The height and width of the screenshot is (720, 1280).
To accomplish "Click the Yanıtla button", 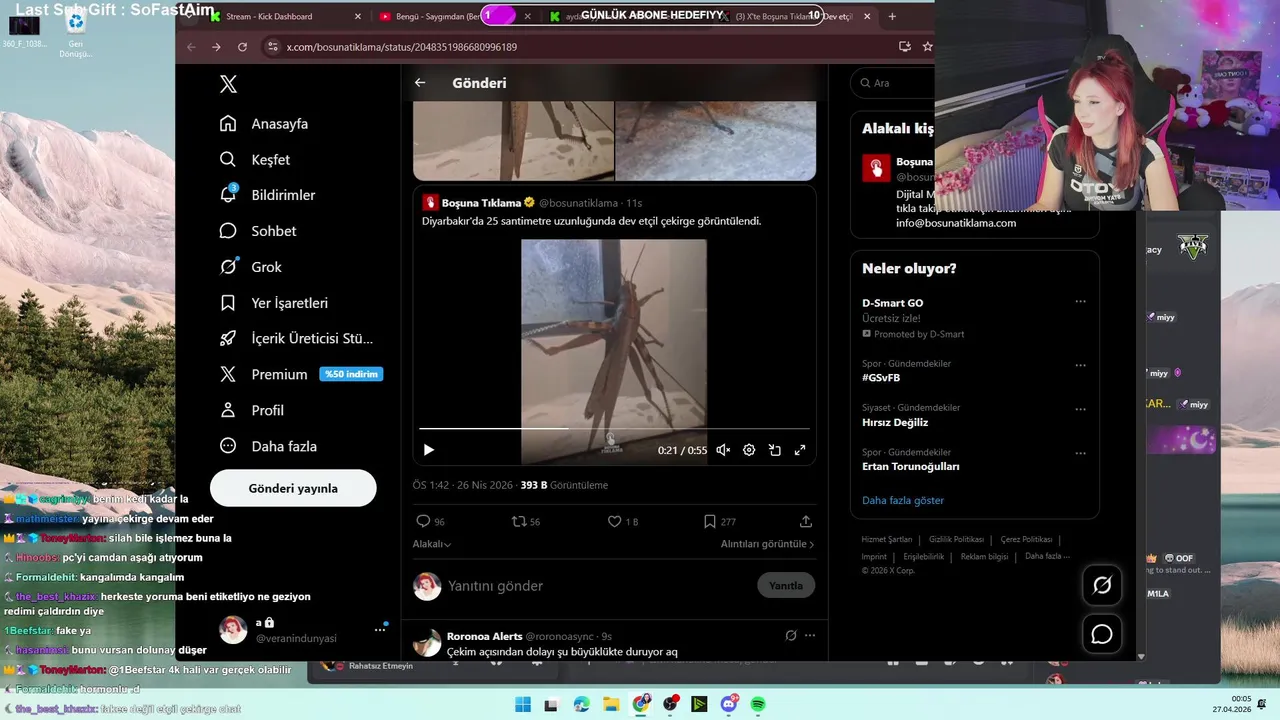I will 786,585.
